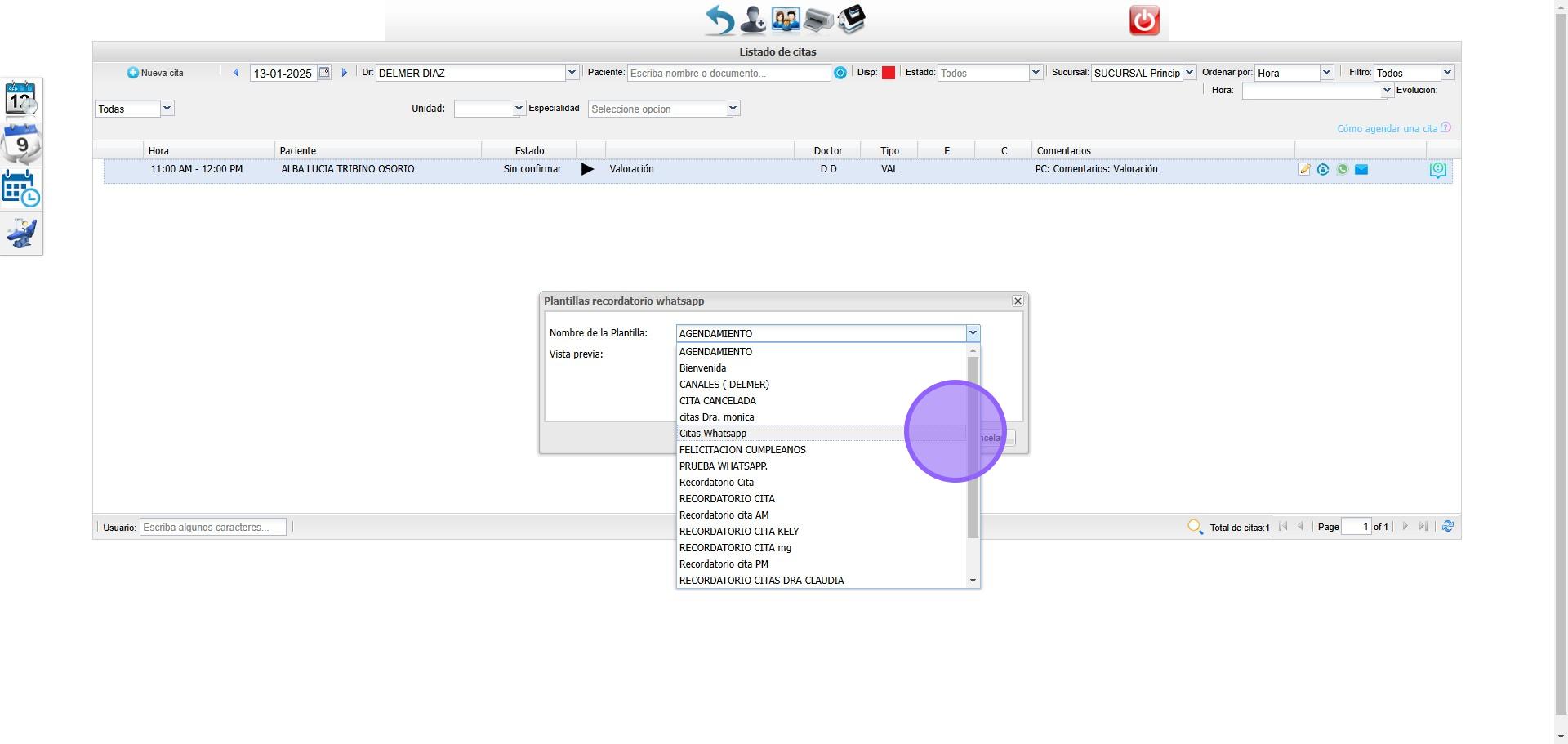Expand the Ordenar por dropdown arrow
Viewport: 1568px width, 744px height.
[x=1326, y=73]
